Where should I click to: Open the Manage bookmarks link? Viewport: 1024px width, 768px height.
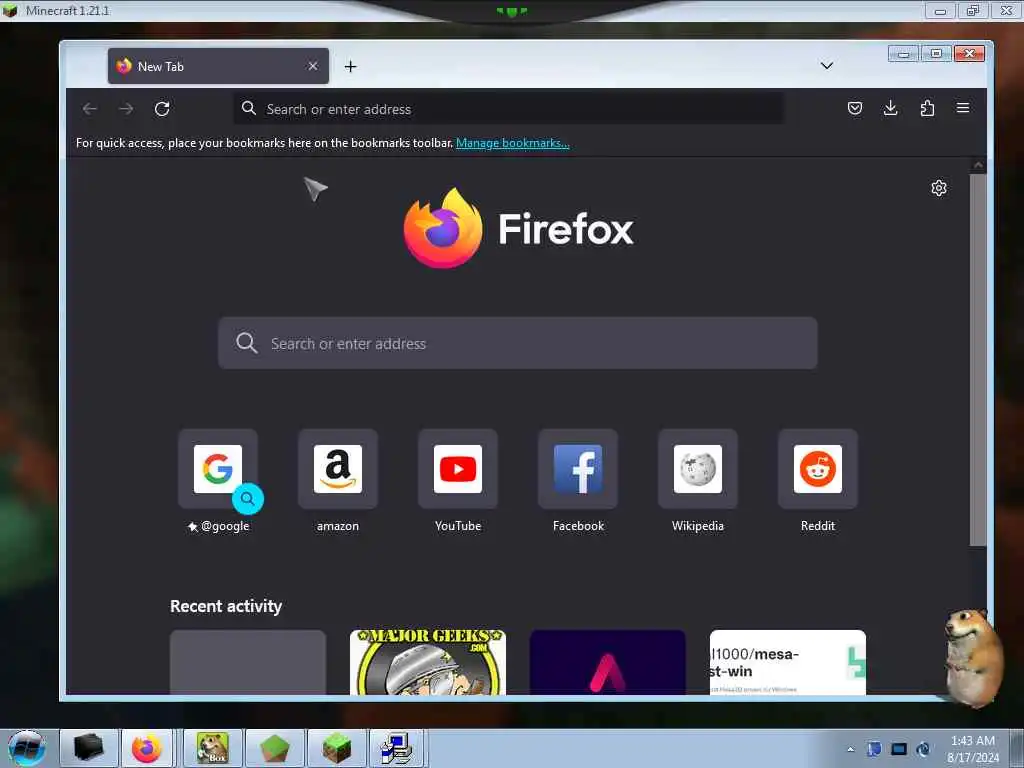513,143
